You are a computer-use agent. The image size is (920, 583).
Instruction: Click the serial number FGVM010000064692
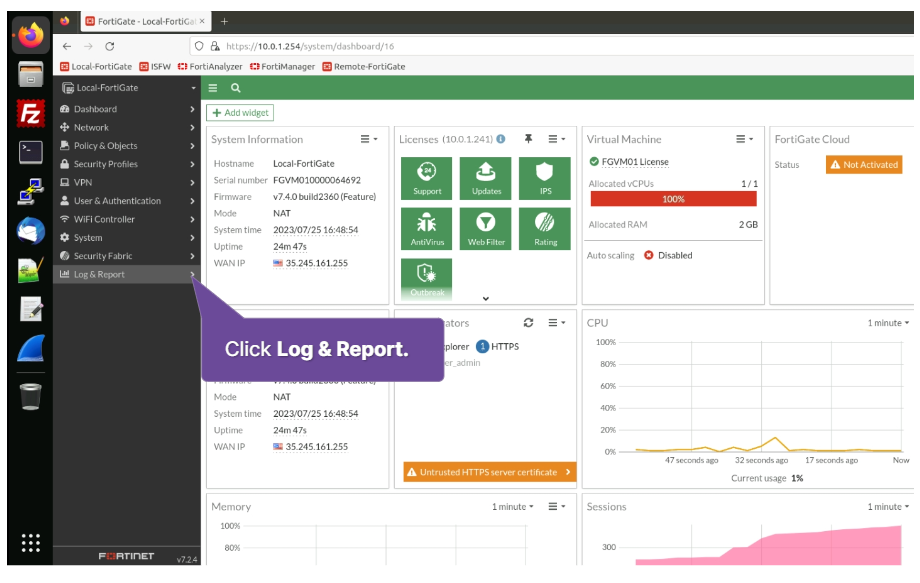click(x=317, y=180)
